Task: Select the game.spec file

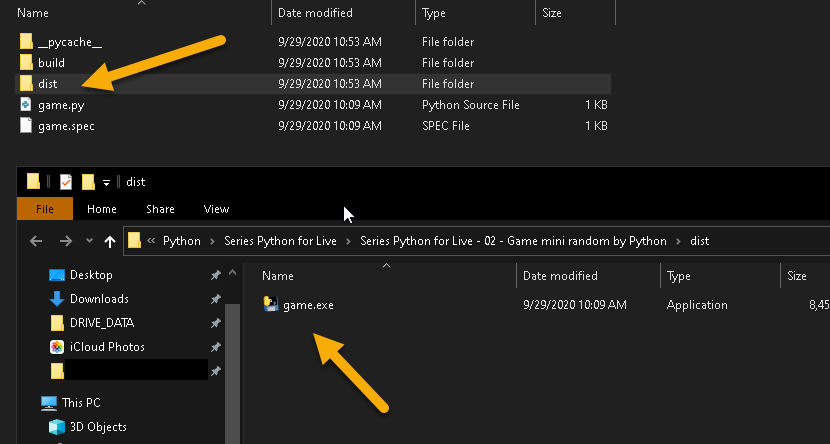Action: coord(66,126)
